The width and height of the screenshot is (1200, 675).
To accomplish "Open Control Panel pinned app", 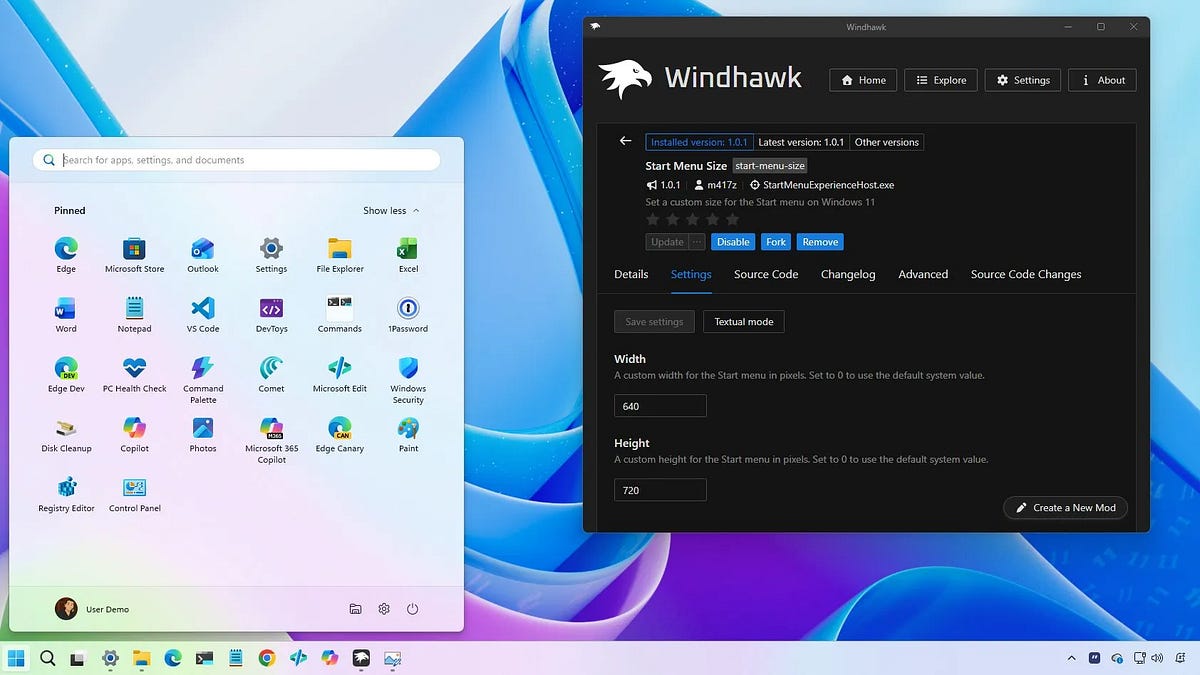I will click(x=134, y=495).
